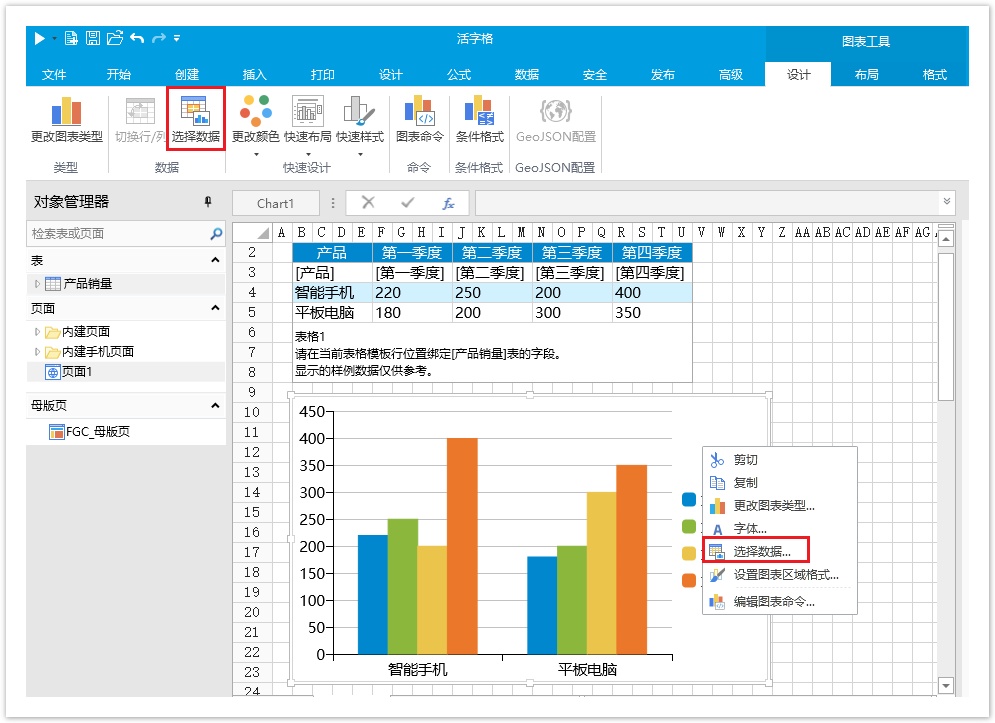Choose 复制 from the context menu
Image resolution: width=995 pixels, height=723 pixels.
[x=746, y=482]
